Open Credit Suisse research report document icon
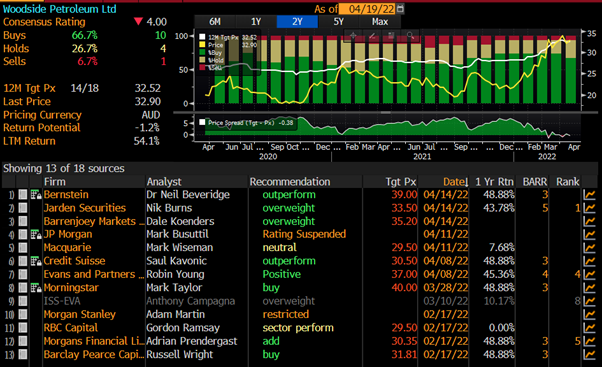 [x=36, y=261]
